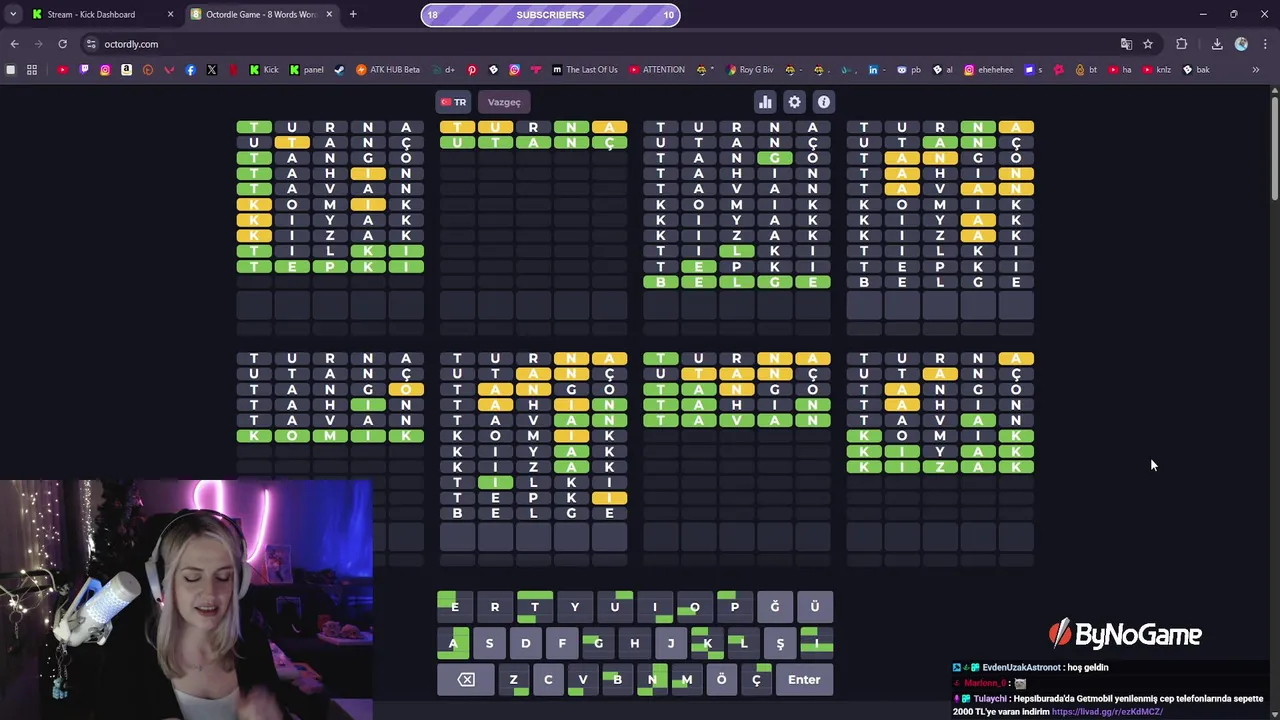Click the page vertical scrollbar
Screen dimensions: 1280x720
pos(1274,145)
